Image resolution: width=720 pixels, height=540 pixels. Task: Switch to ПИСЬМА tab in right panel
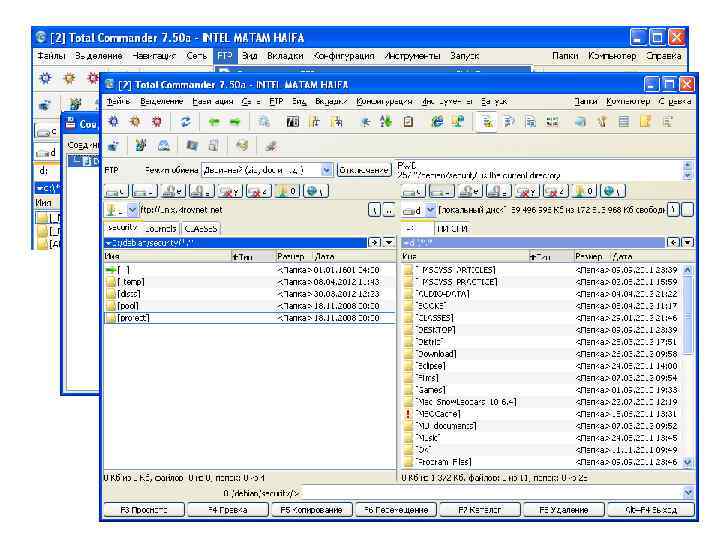[x=452, y=228]
